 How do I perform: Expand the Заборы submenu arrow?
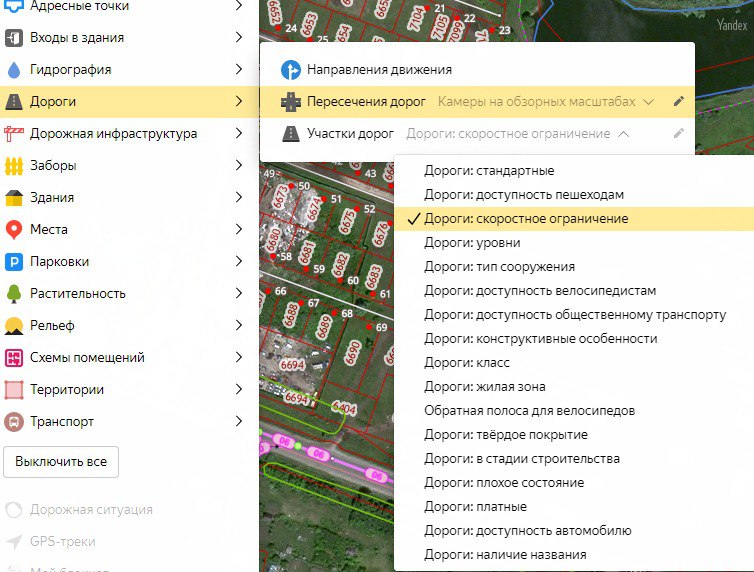pyautogui.click(x=239, y=165)
